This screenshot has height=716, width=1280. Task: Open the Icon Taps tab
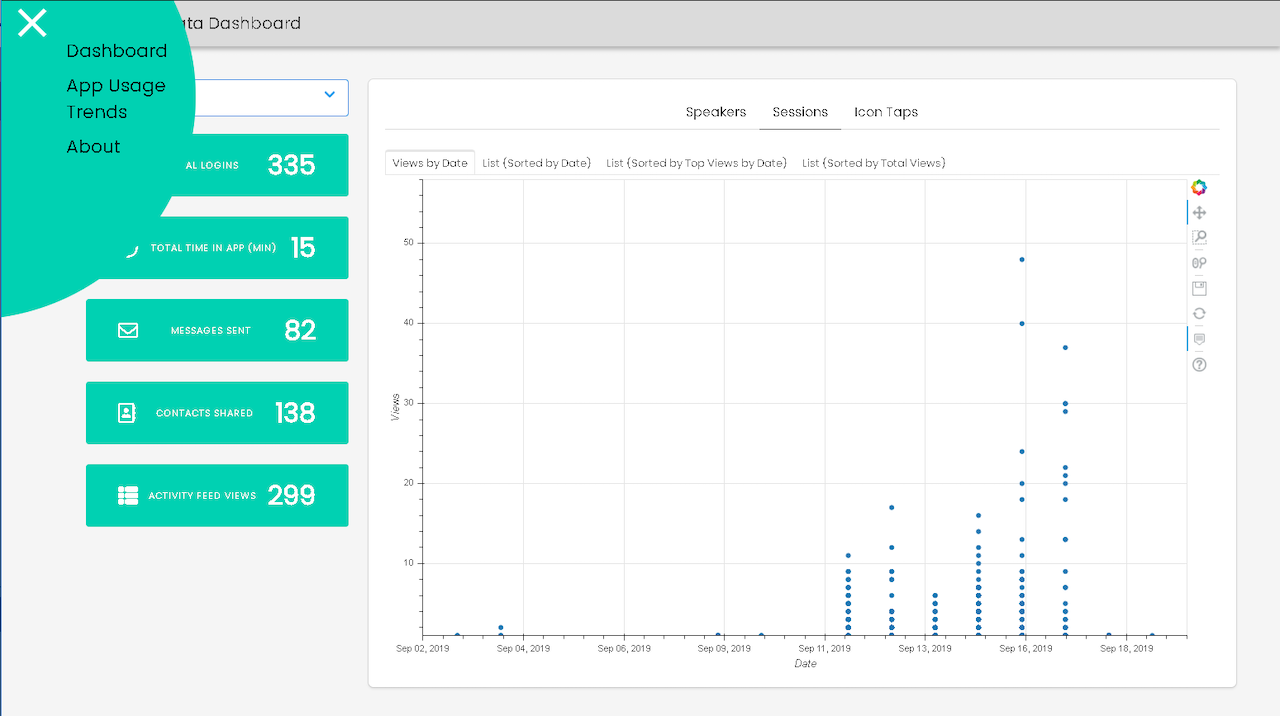(x=885, y=112)
